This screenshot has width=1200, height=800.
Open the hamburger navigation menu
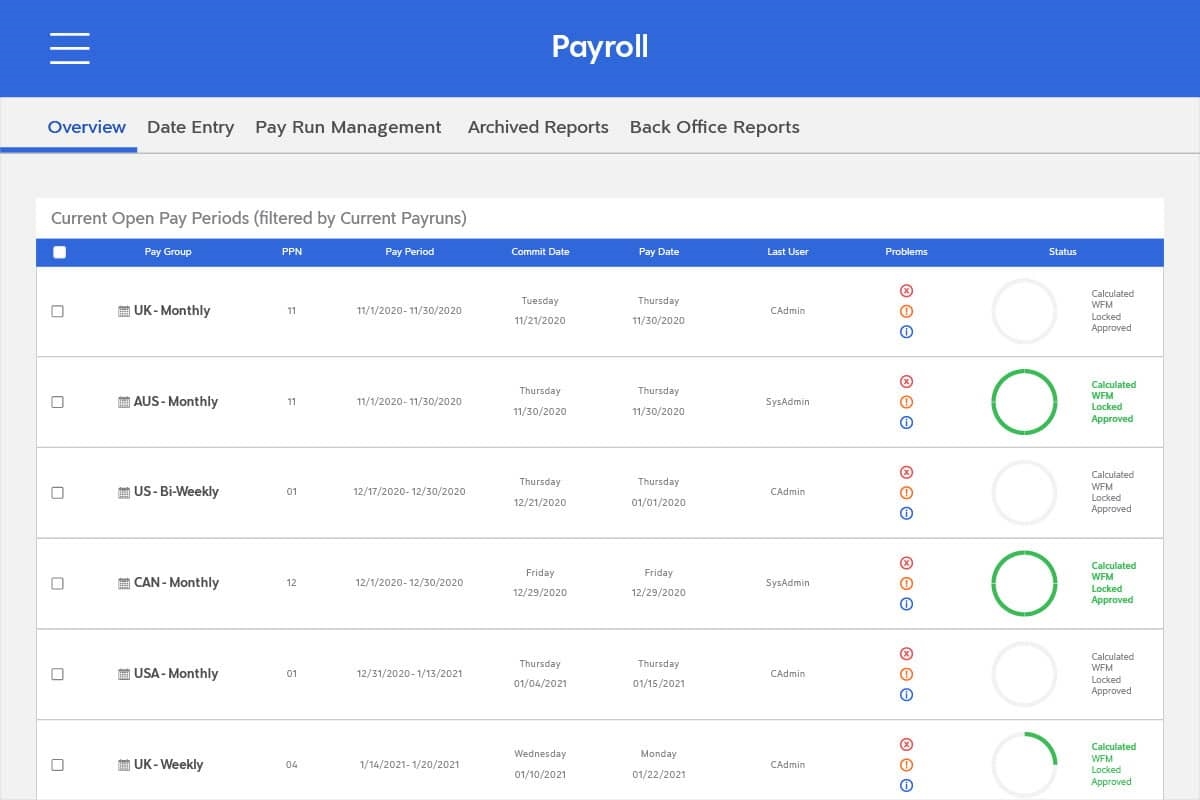pos(70,48)
